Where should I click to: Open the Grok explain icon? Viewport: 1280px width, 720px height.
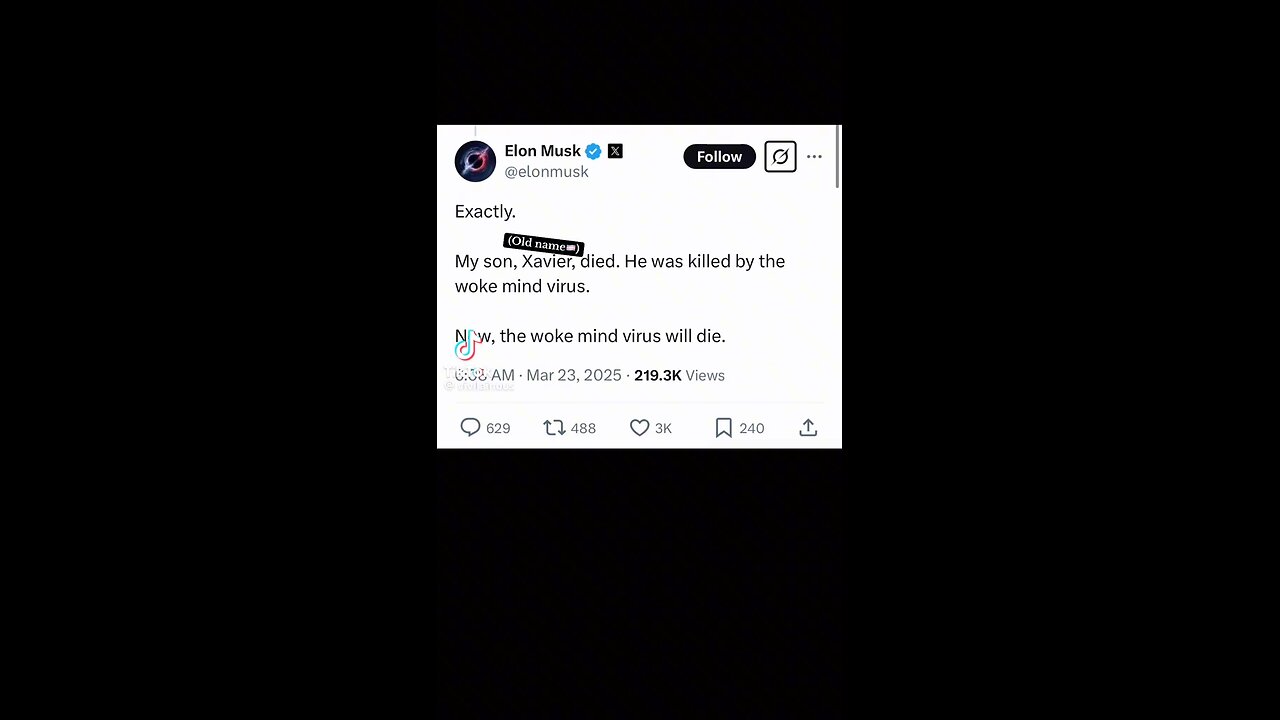coord(780,157)
